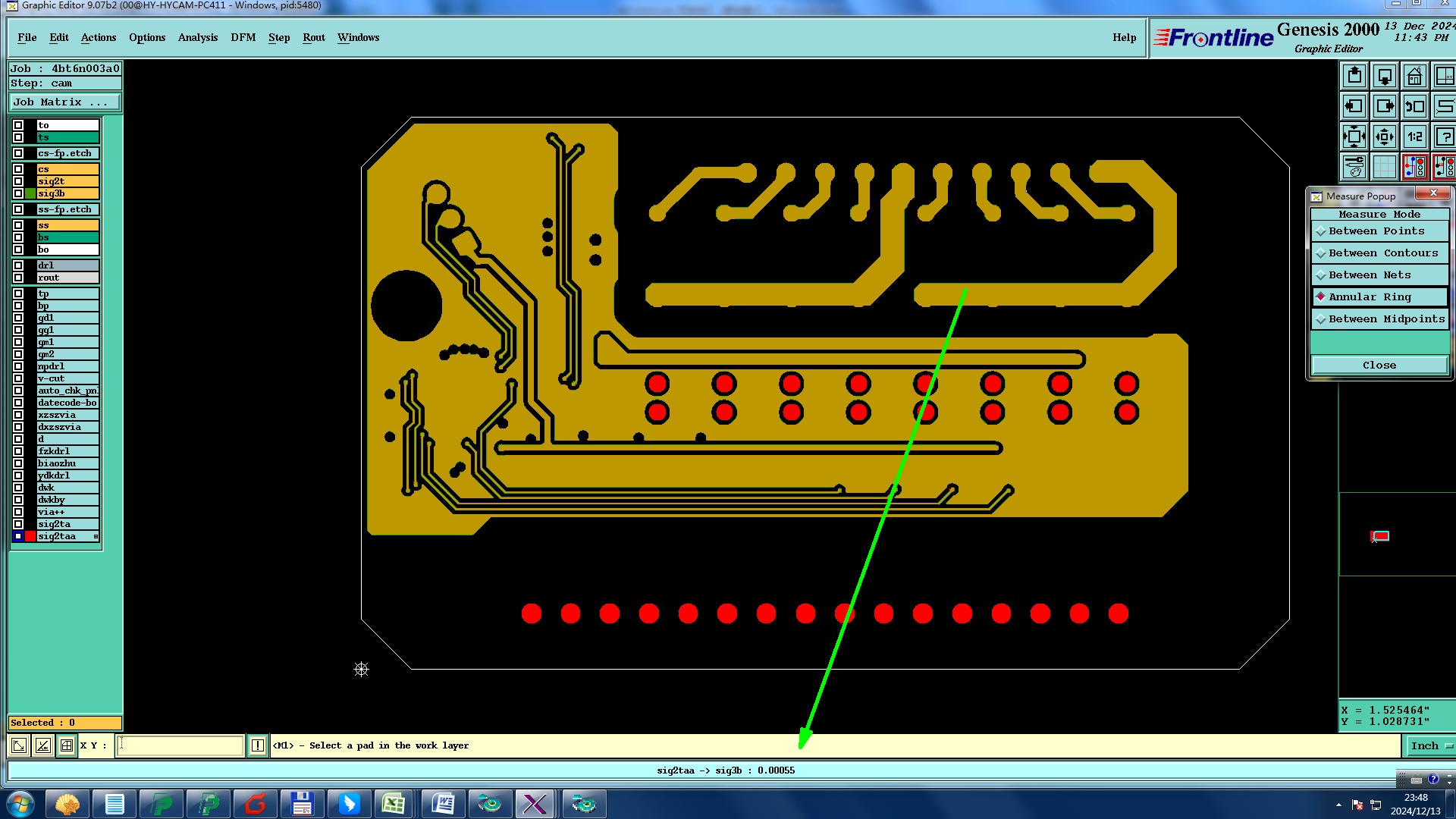Open the red G taskbar icon
This screenshot has width=1456, height=819.
click(x=256, y=804)
